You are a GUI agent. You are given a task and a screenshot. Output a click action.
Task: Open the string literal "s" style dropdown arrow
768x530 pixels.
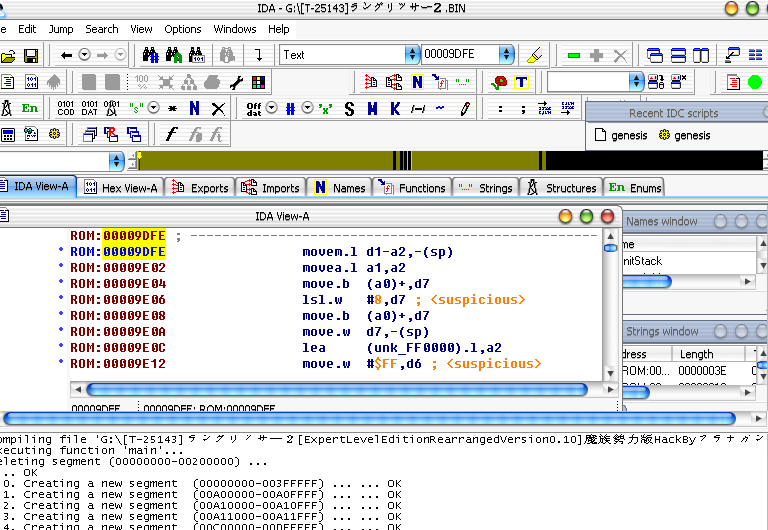[153, 107]
